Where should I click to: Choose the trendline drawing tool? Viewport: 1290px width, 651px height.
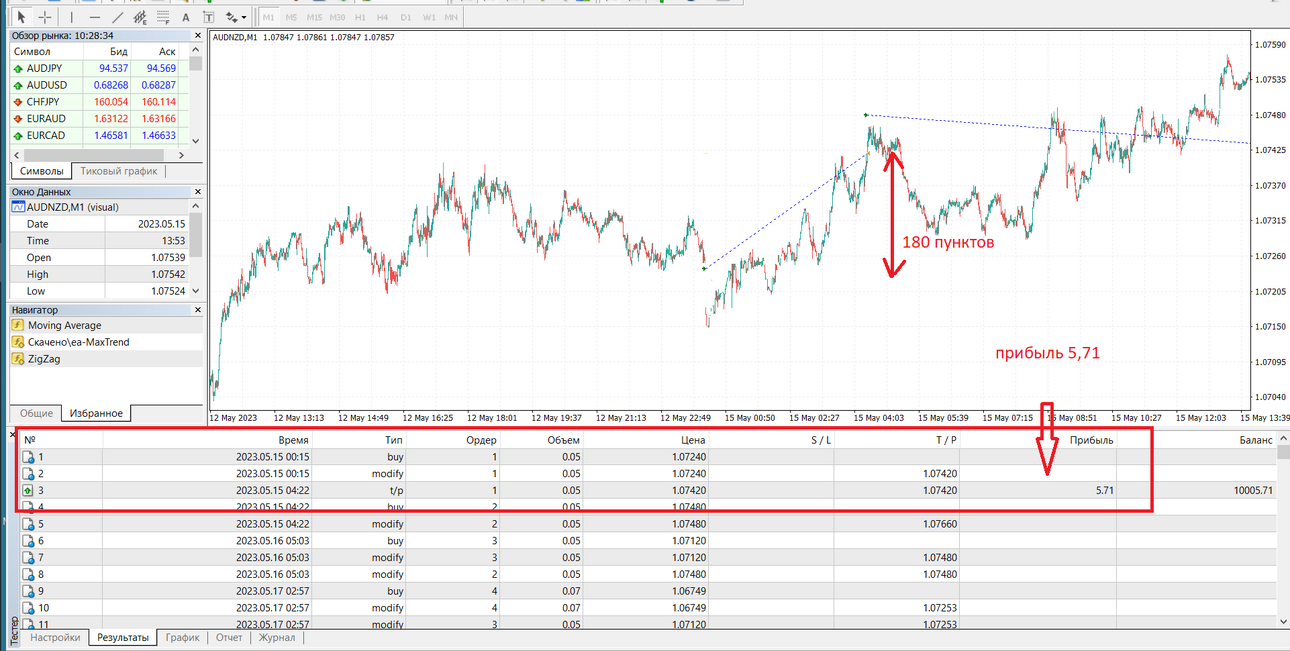click(118, 17)
